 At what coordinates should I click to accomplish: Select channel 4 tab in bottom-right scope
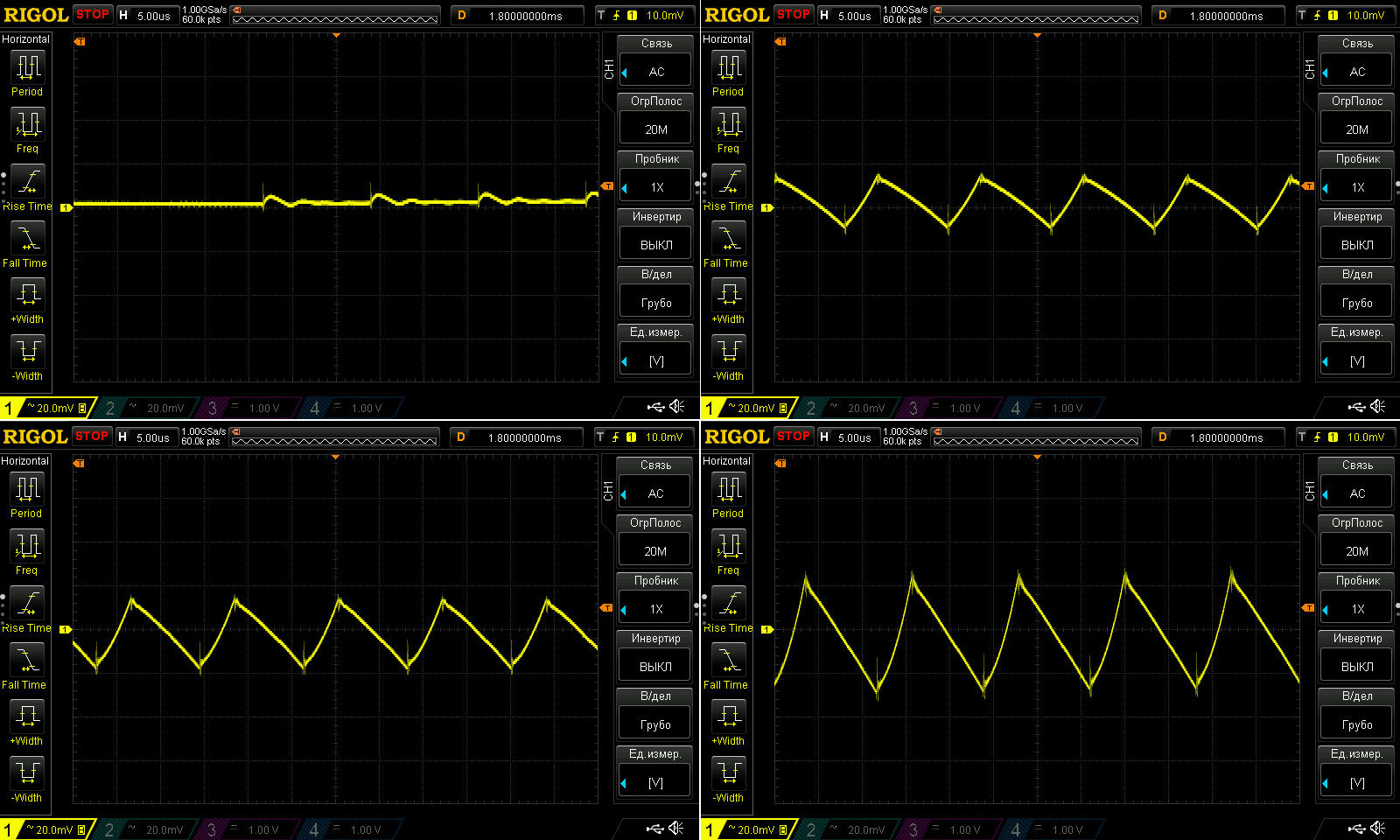[x=1048, y=829]
